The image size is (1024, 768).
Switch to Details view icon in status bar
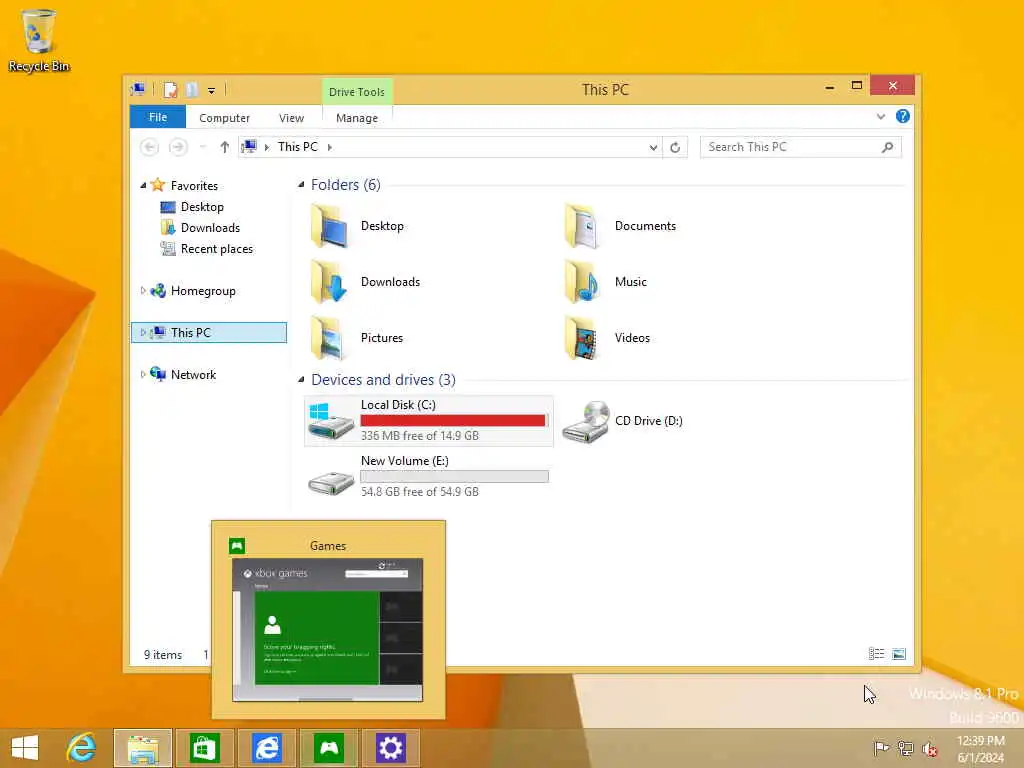pos(876,654)
